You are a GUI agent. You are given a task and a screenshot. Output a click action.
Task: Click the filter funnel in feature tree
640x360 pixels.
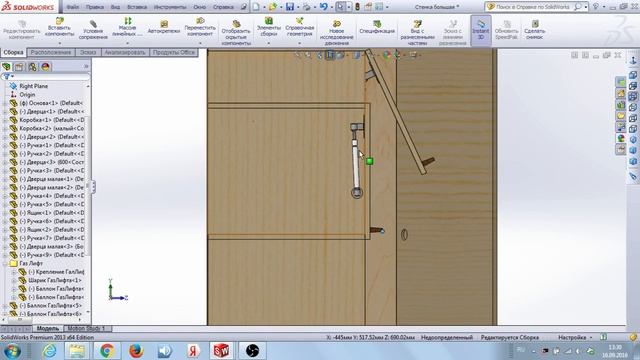(7, 76)
